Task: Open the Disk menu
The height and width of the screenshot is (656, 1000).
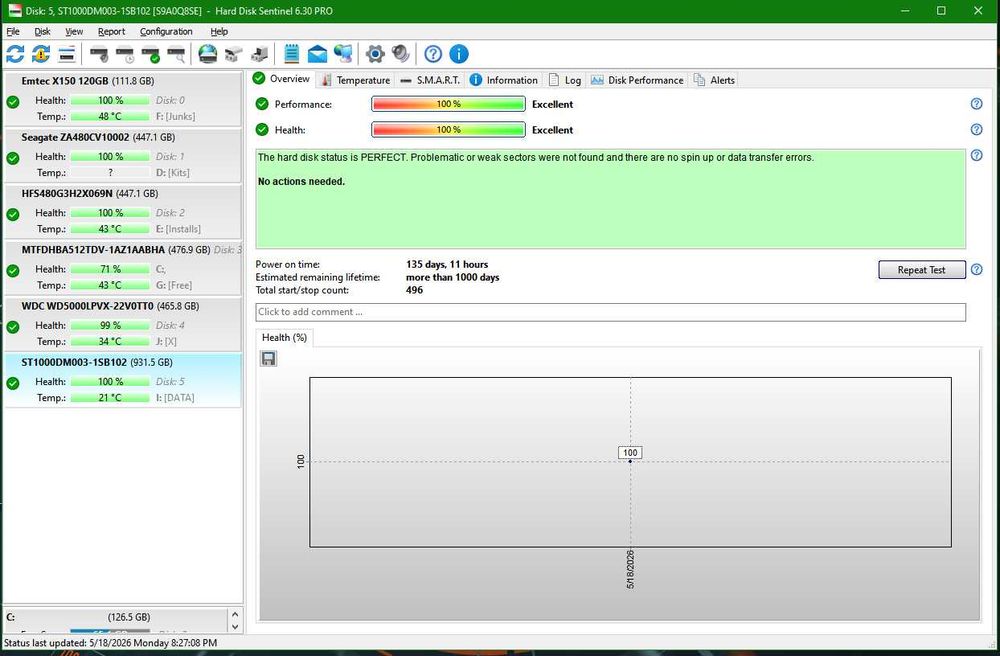Action: point(42,31)
